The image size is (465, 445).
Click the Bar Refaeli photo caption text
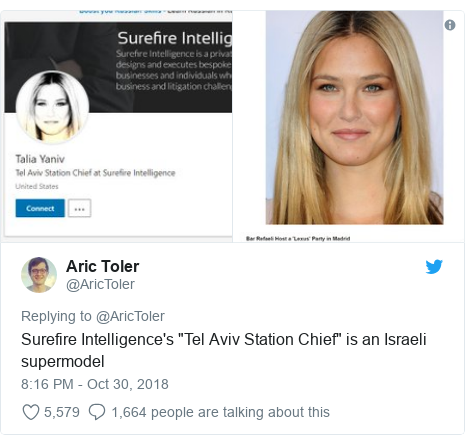coord(298,238)
